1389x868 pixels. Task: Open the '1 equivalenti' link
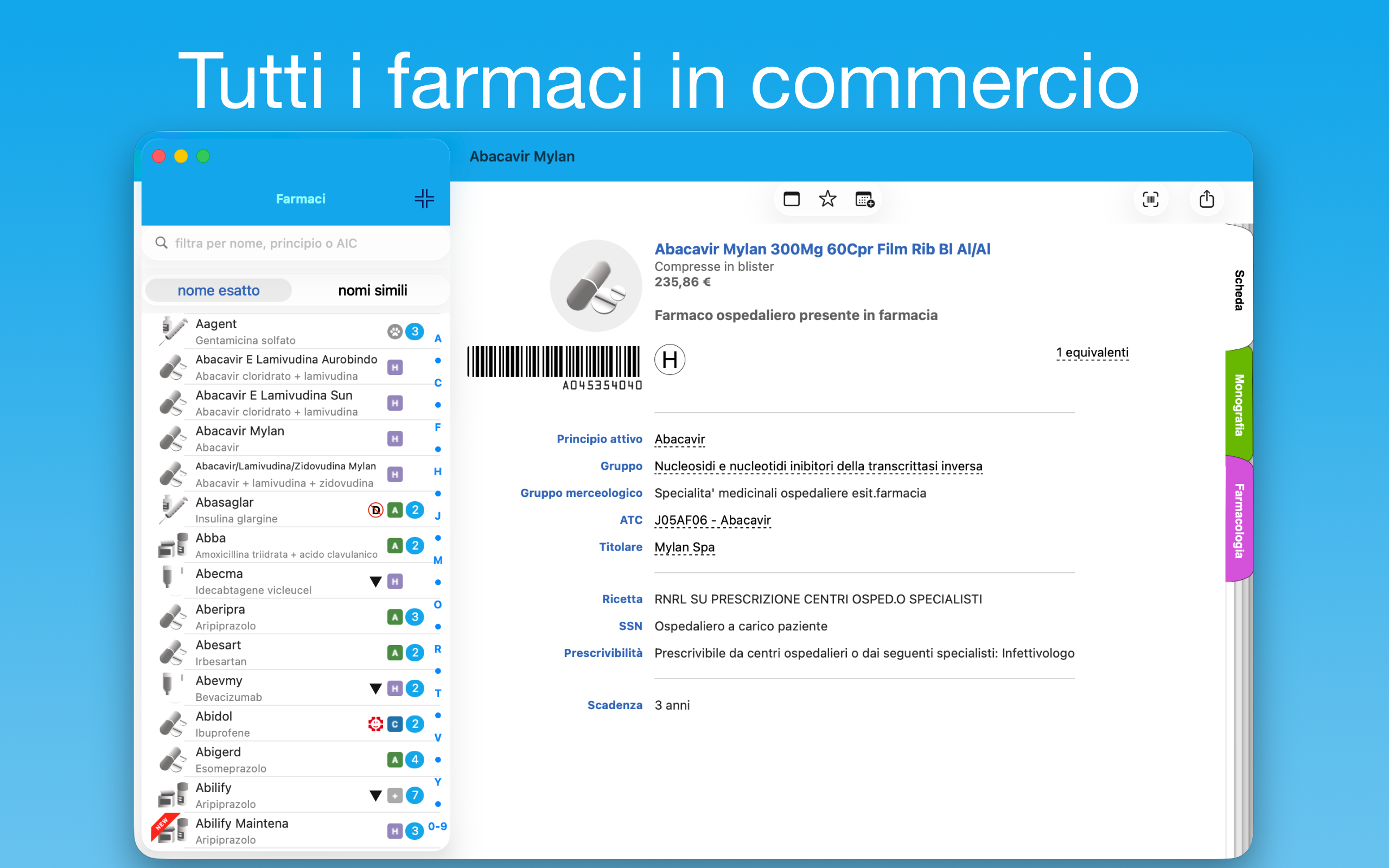point(1092,353)
